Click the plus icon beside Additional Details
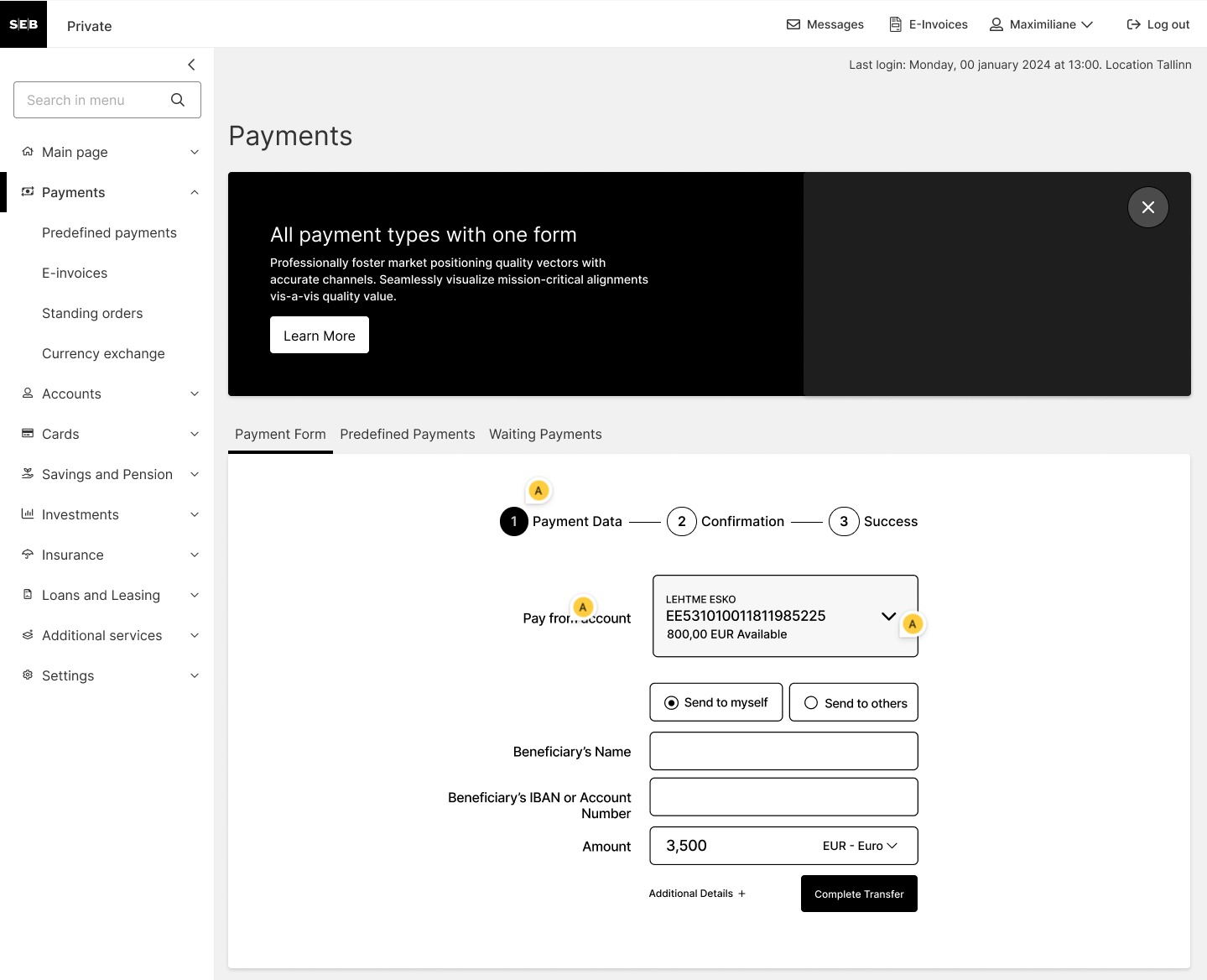 coord(741,894)
